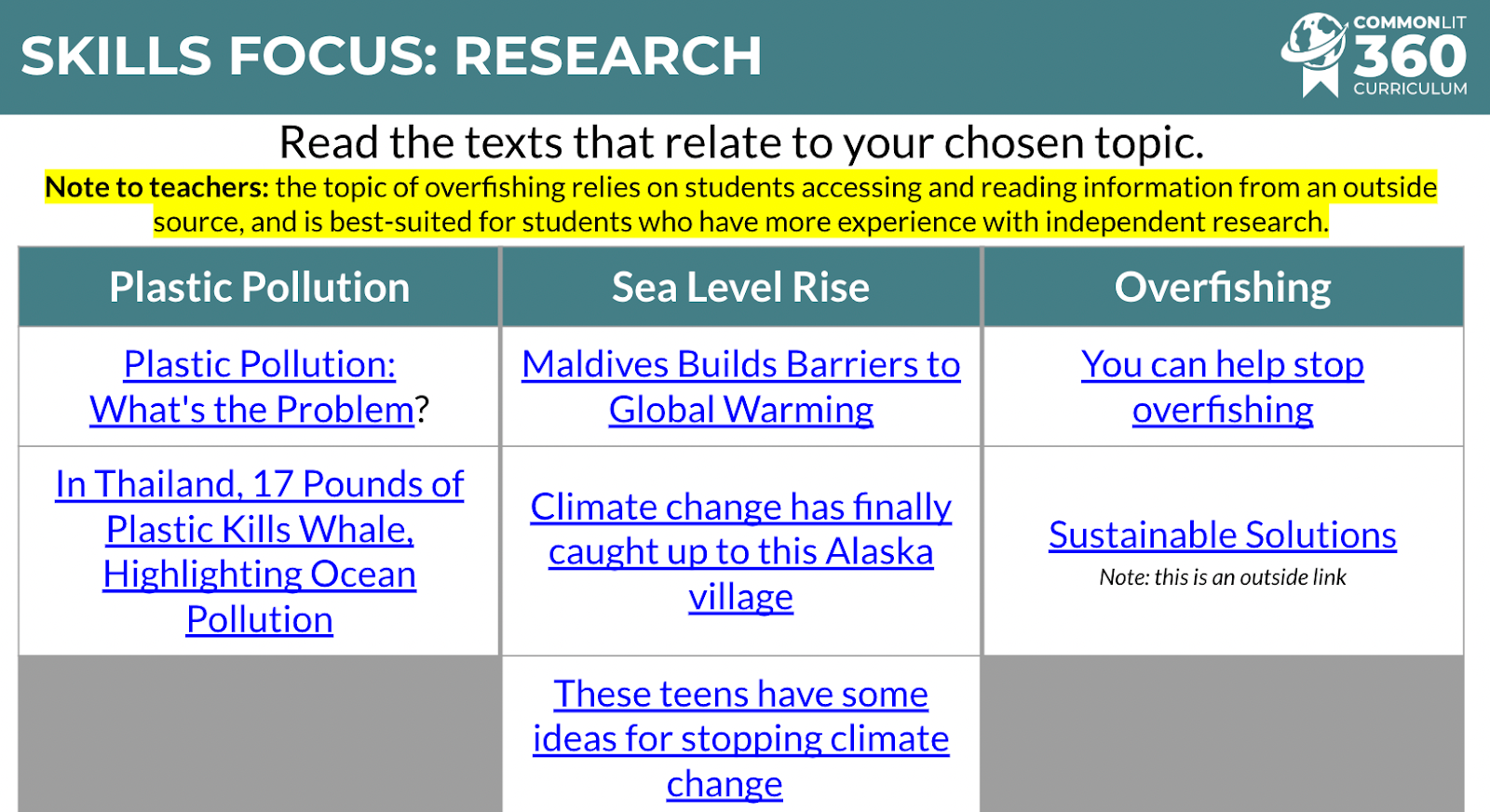Click 'Read the texts that relate' instruction line
This screenshot has width=1490, height=812.
(741, 142)
